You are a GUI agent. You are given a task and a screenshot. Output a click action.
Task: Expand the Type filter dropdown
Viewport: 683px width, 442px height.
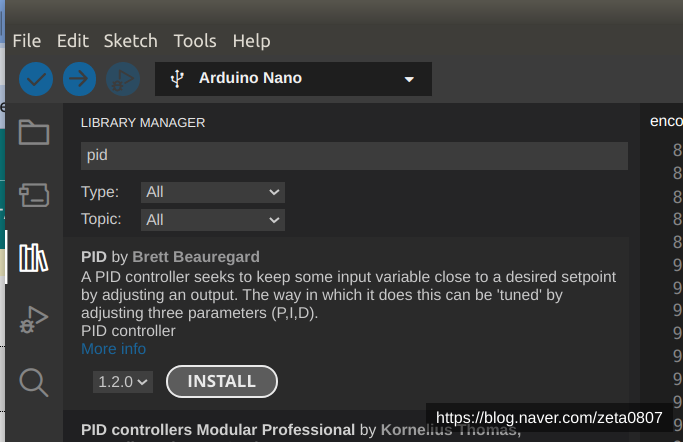[212, 192]
